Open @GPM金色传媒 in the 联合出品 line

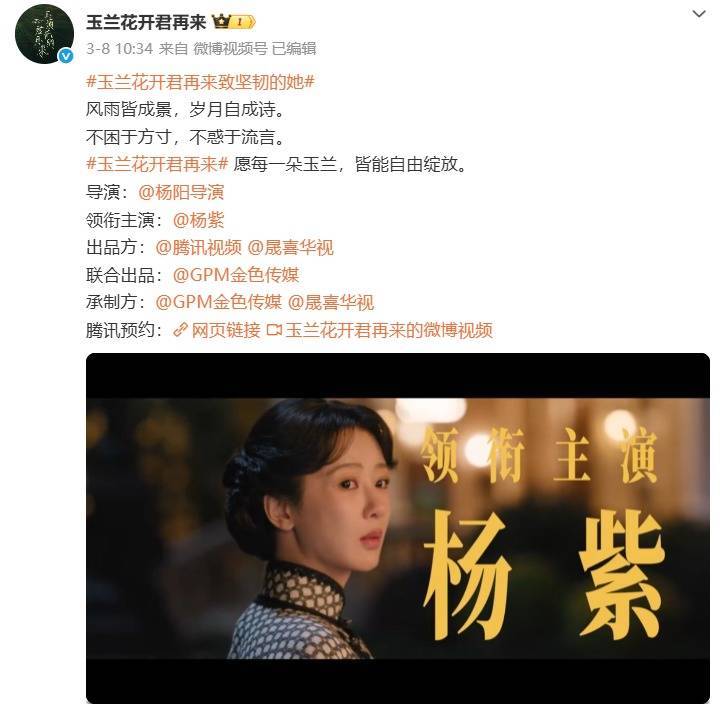pyautogui.click(x=236, y=275)
